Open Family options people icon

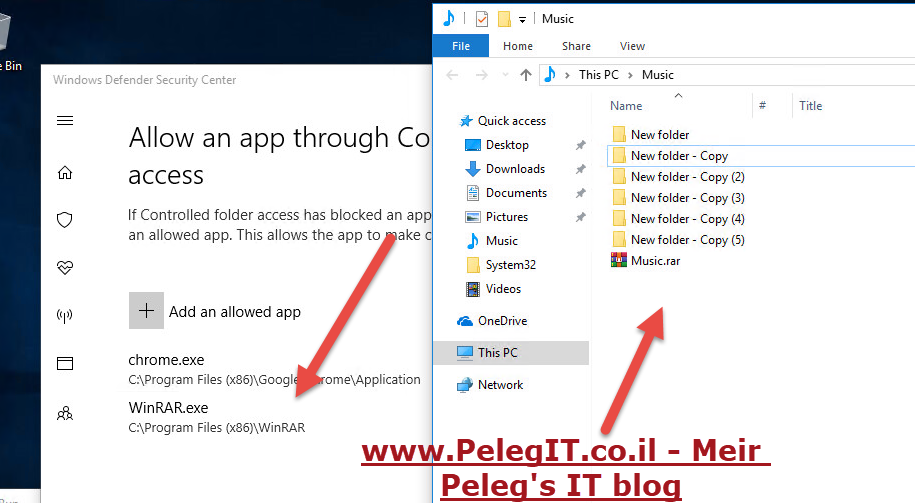coord(65,414)
